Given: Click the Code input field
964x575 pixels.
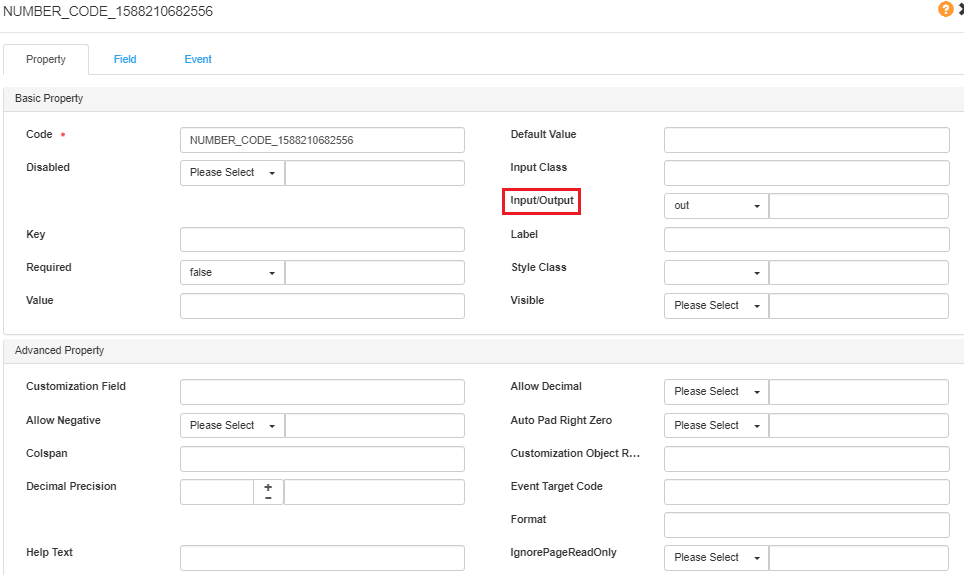Looking at the screenshot, I should click(x=322, y=140).
